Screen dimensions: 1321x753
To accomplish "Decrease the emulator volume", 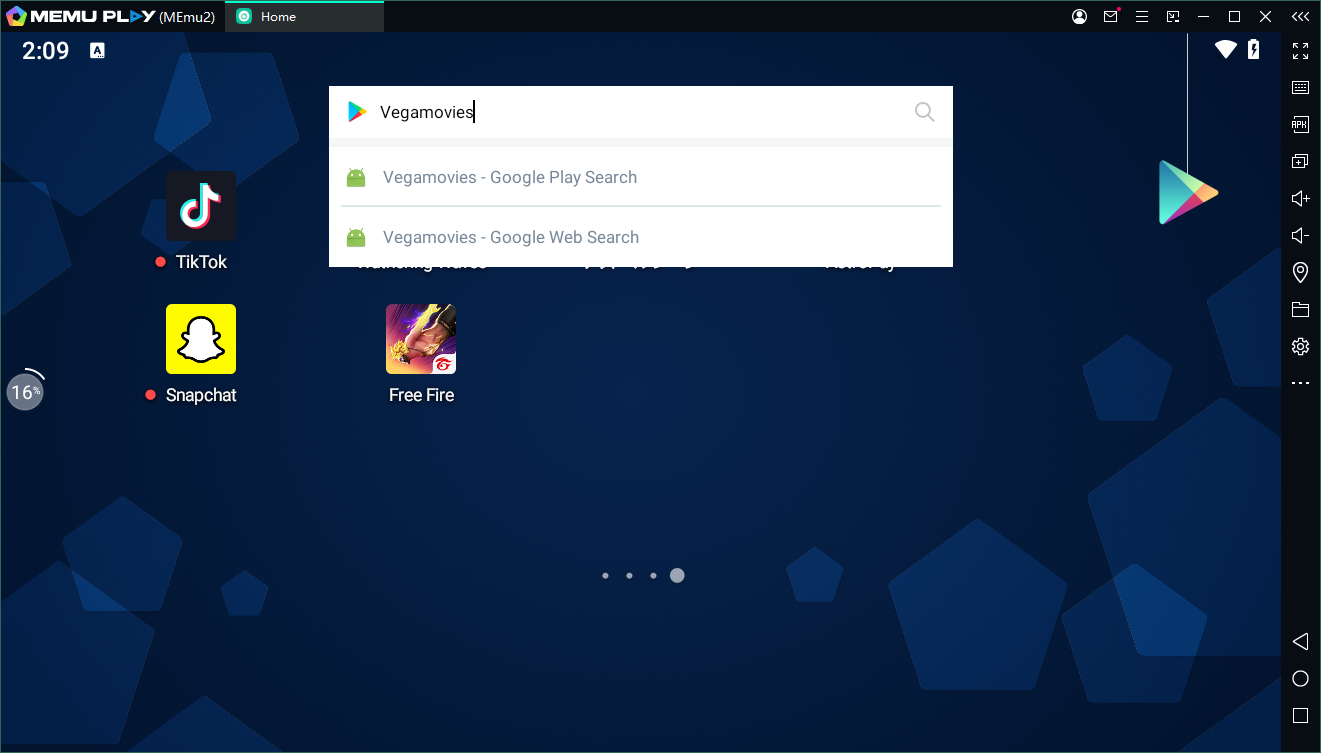I will 1300,235.
